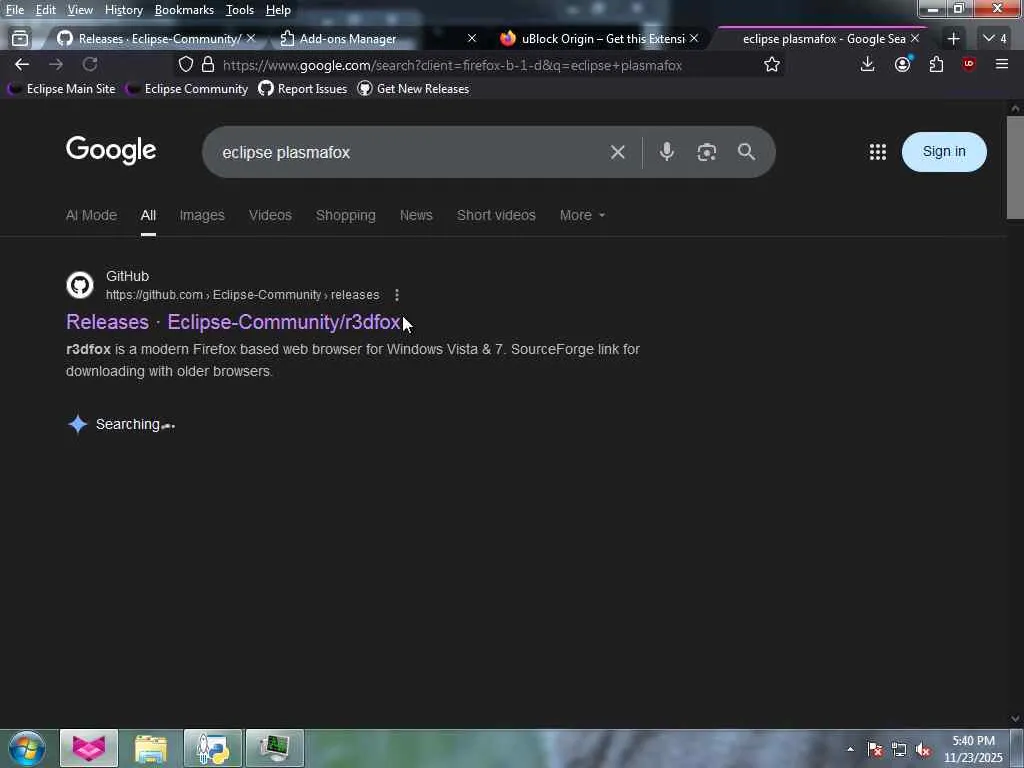Click the Google logo
Viewport: 1024px width, 768px height.
pyautogui.click(x=111, y=150)
